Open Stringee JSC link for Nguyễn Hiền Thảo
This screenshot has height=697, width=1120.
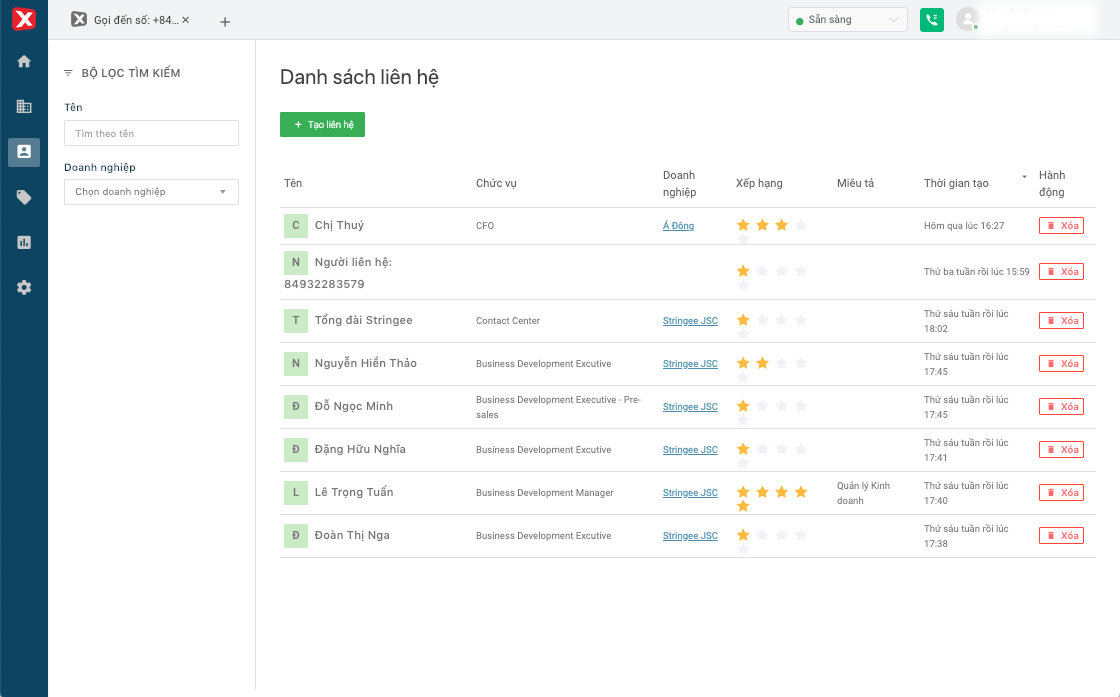[x=690, y=363]
